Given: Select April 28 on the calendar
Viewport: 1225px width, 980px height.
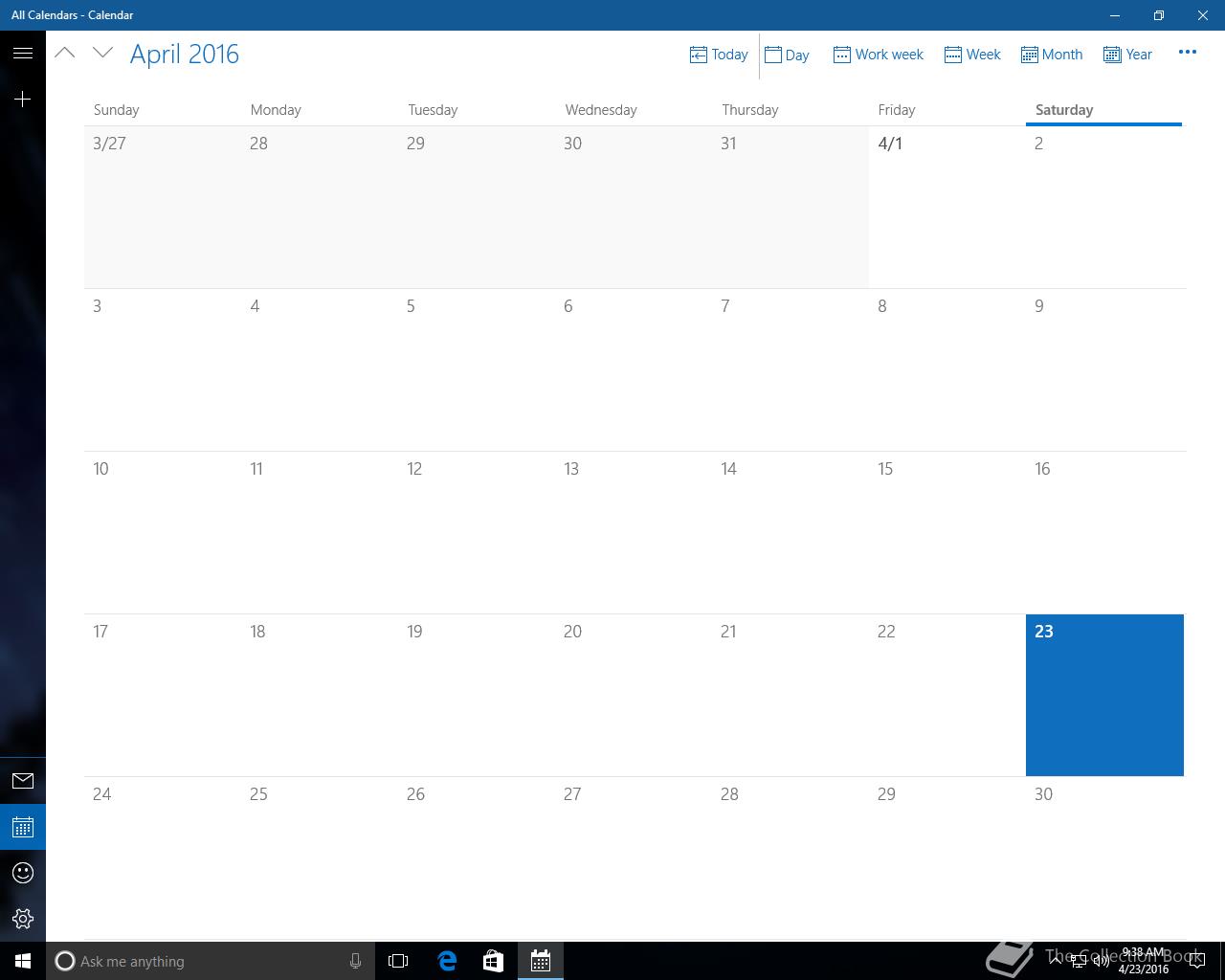Looking at the screenshot, I should point(791,857).
